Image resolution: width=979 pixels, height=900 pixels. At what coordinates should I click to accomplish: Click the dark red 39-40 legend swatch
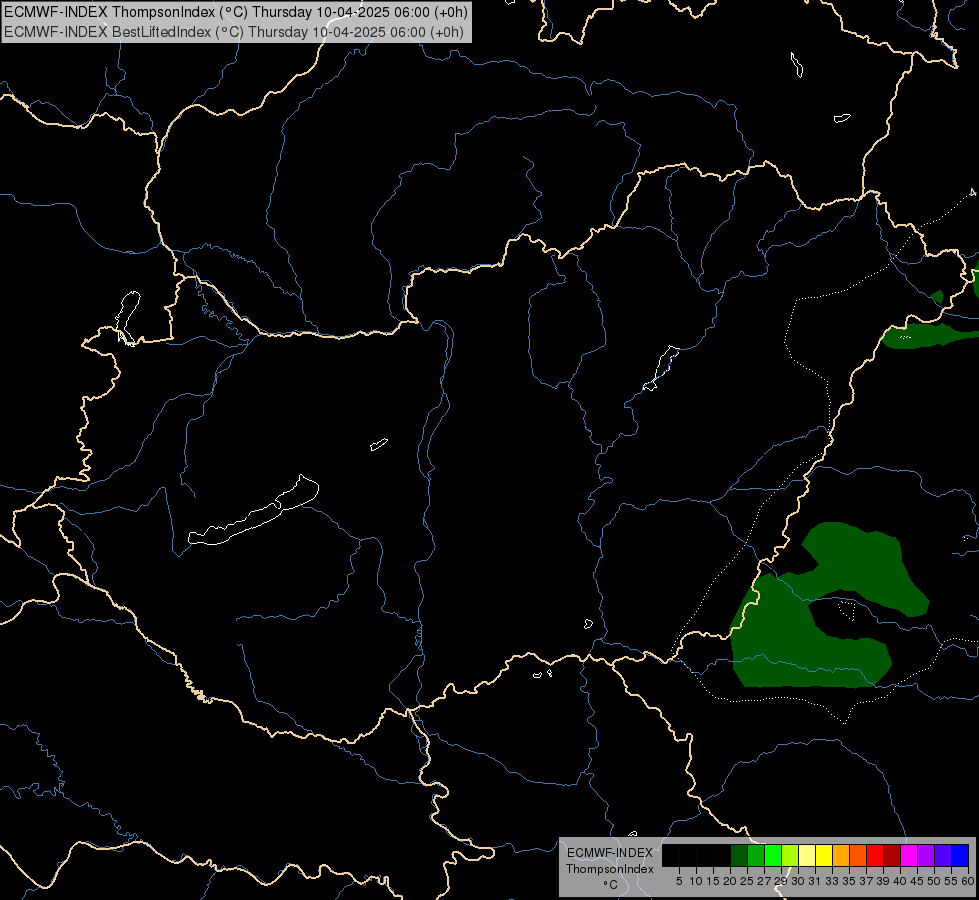coord(892,855)
